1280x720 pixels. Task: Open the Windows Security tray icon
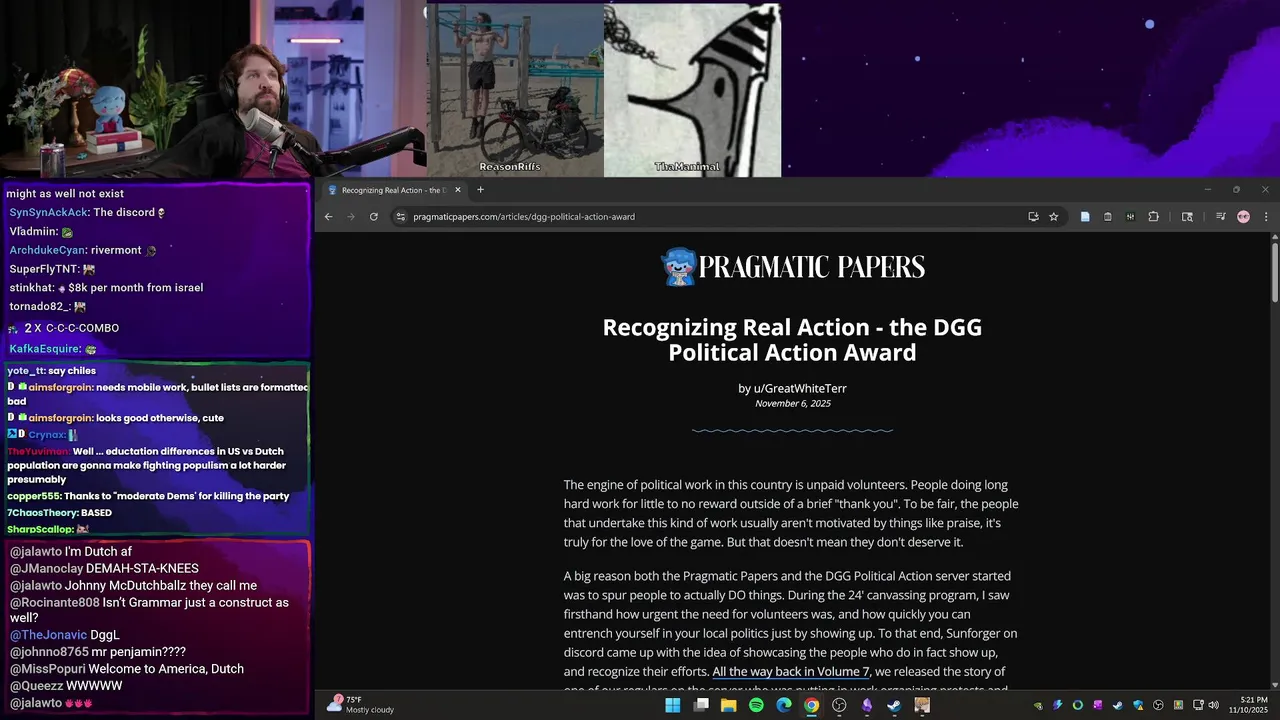1138,705
